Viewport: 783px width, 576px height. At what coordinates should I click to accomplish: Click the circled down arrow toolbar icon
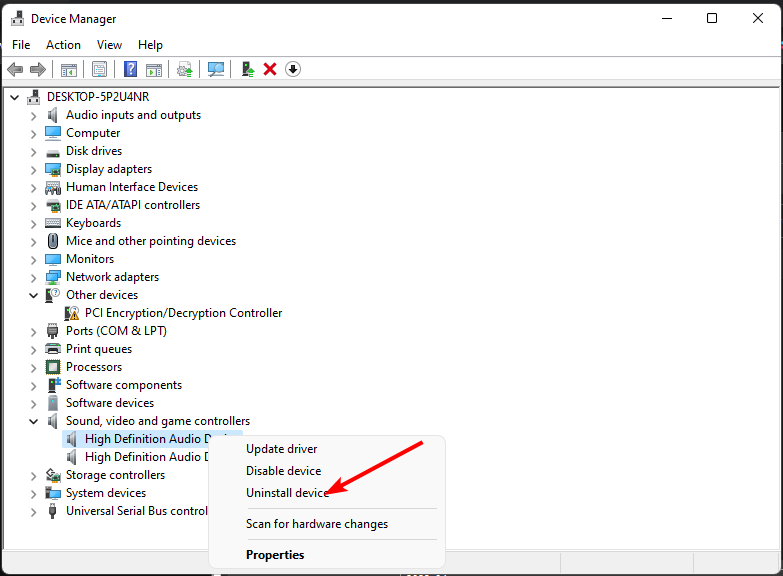[x=293, y=69]
